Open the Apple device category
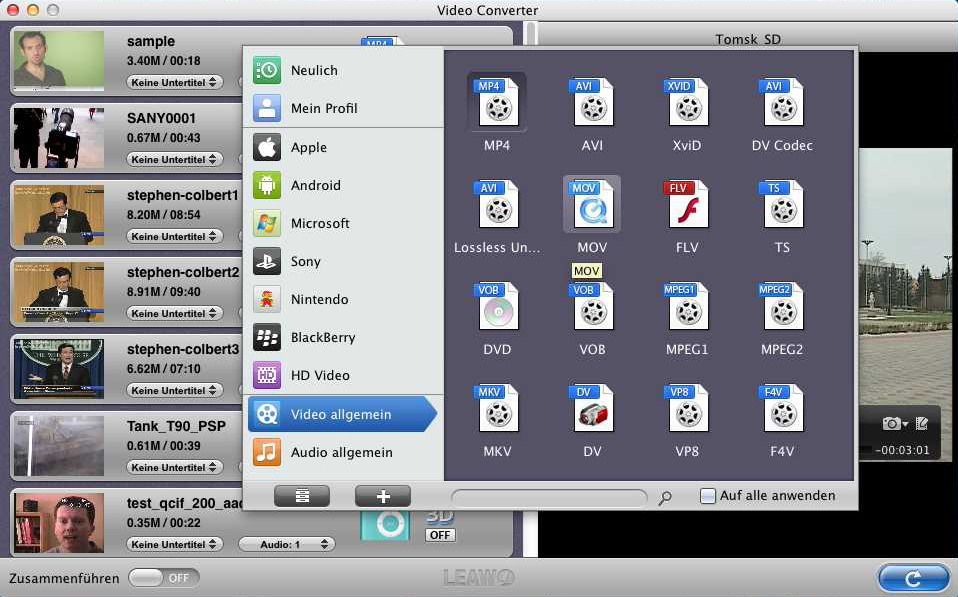Image resolution: width=958 pixels, height=597 pixels. pos(308,147)
